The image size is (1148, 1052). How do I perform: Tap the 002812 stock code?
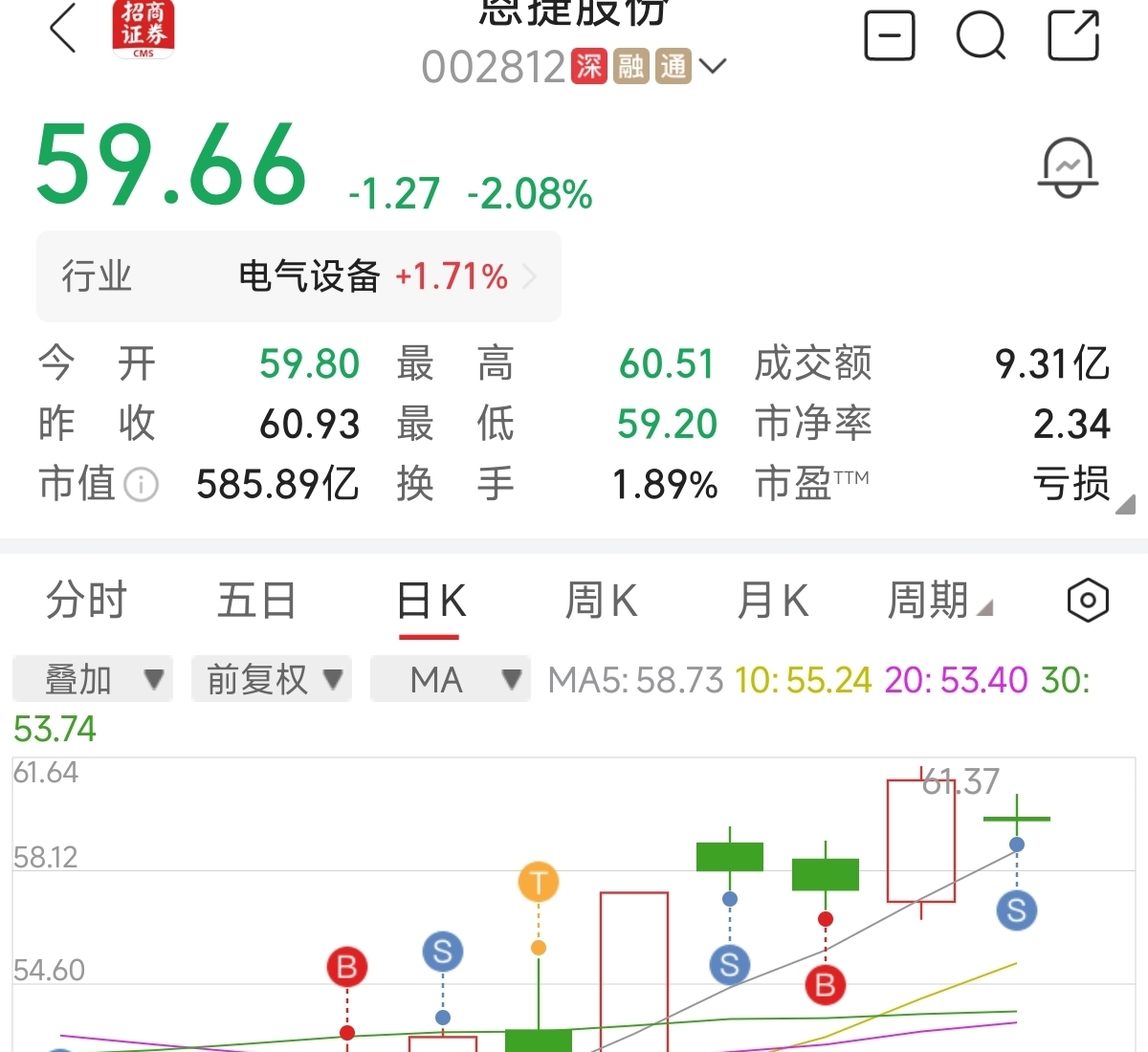[x=494, y=67]
